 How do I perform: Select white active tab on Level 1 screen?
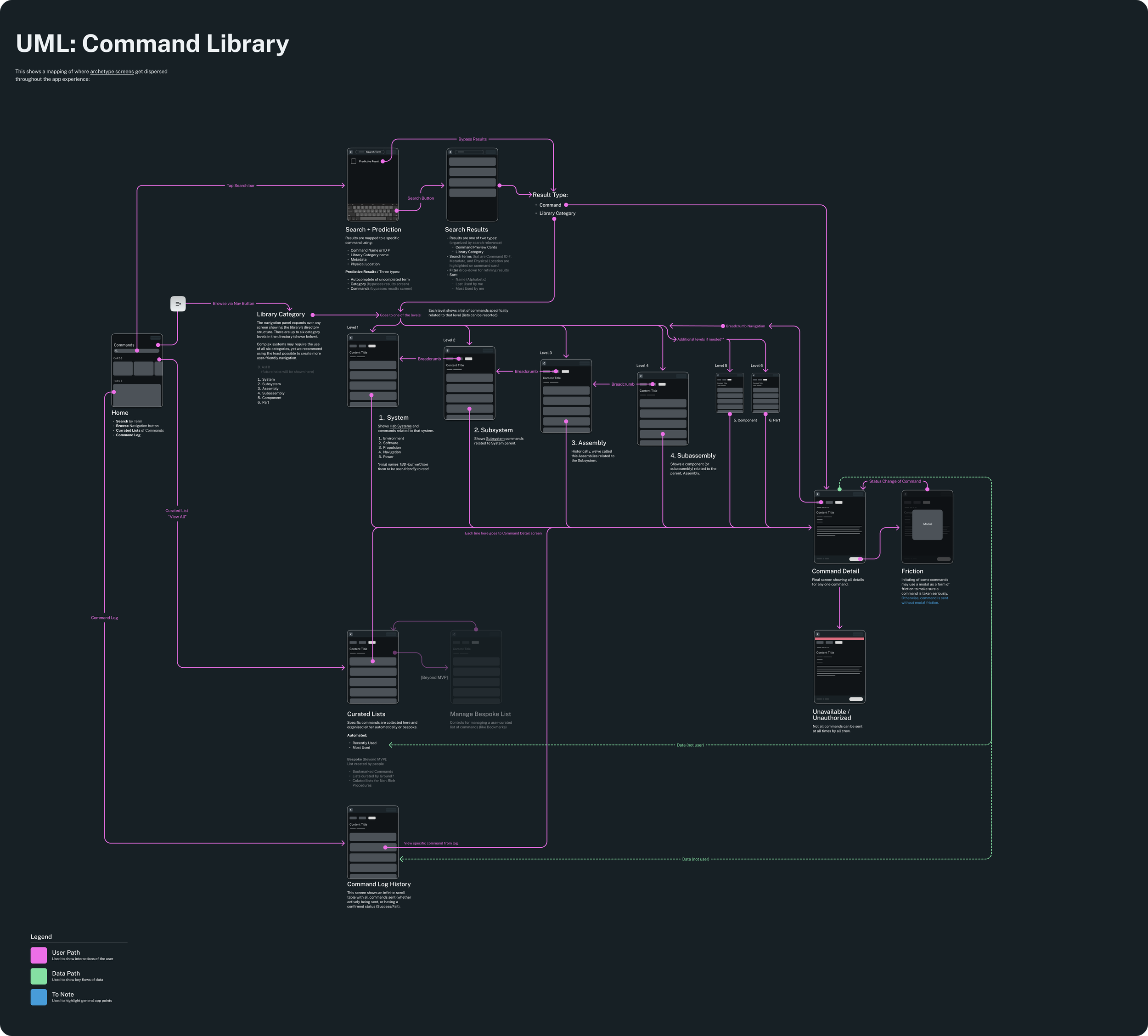(x=372, y=346)
